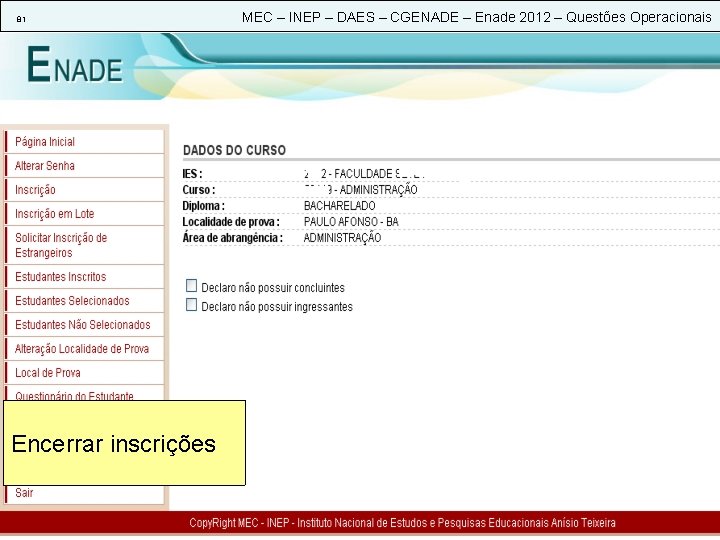Viewport: 720px width, 540px height.
Task: Select the DADOS DO CURSO heading
Action: click(x=234, y=150)
